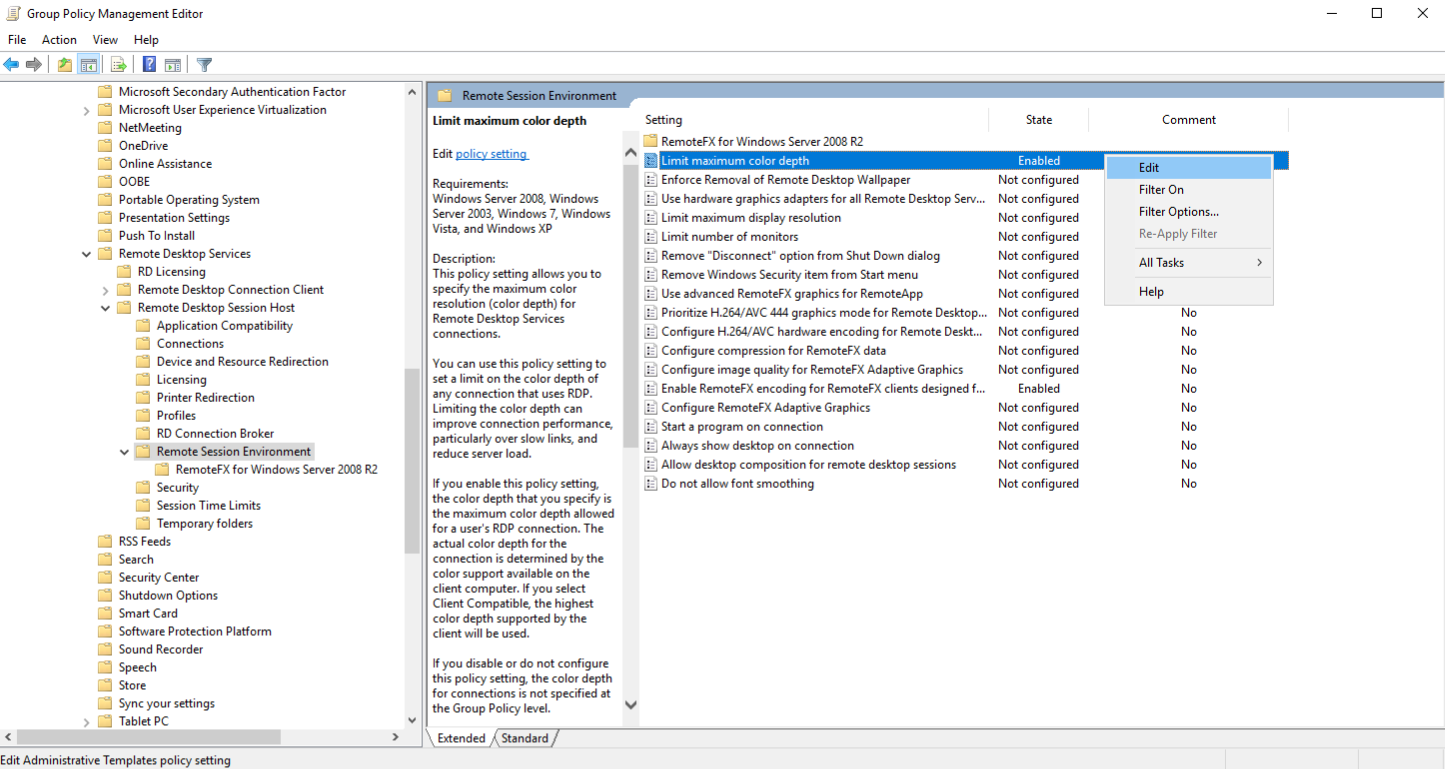Click the Back navigation arrow
The height and width of the screenshot is (769, 1445).
click(x=12, y=64)
